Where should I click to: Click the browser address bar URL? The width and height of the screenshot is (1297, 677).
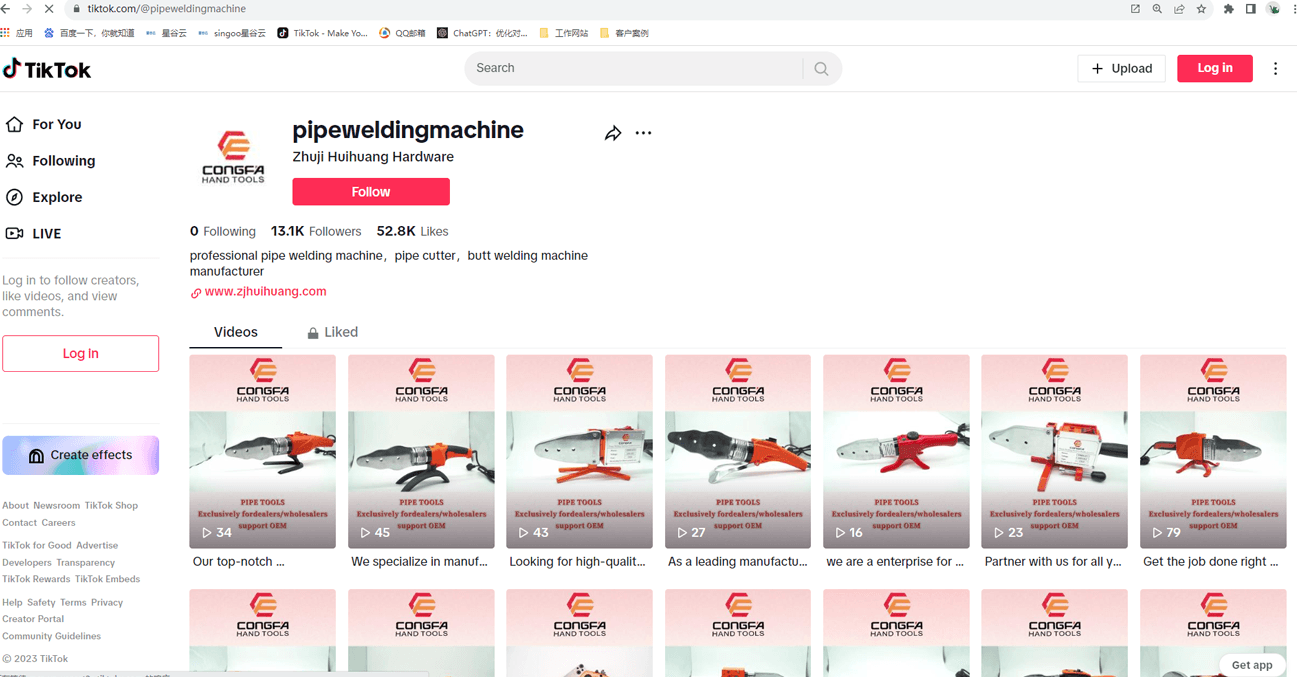166,9
